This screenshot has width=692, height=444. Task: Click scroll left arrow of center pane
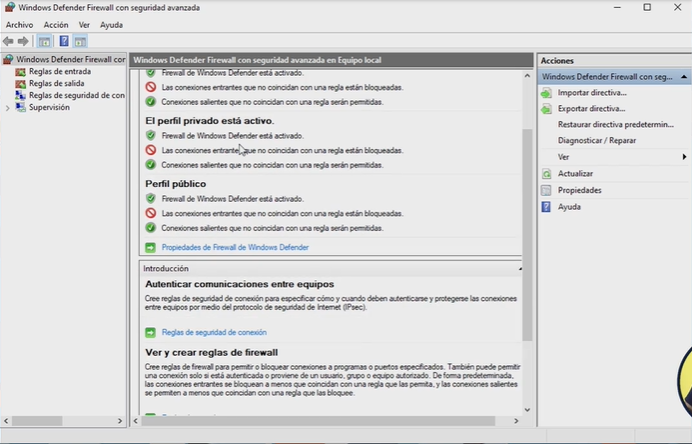(x=136, y=421)
